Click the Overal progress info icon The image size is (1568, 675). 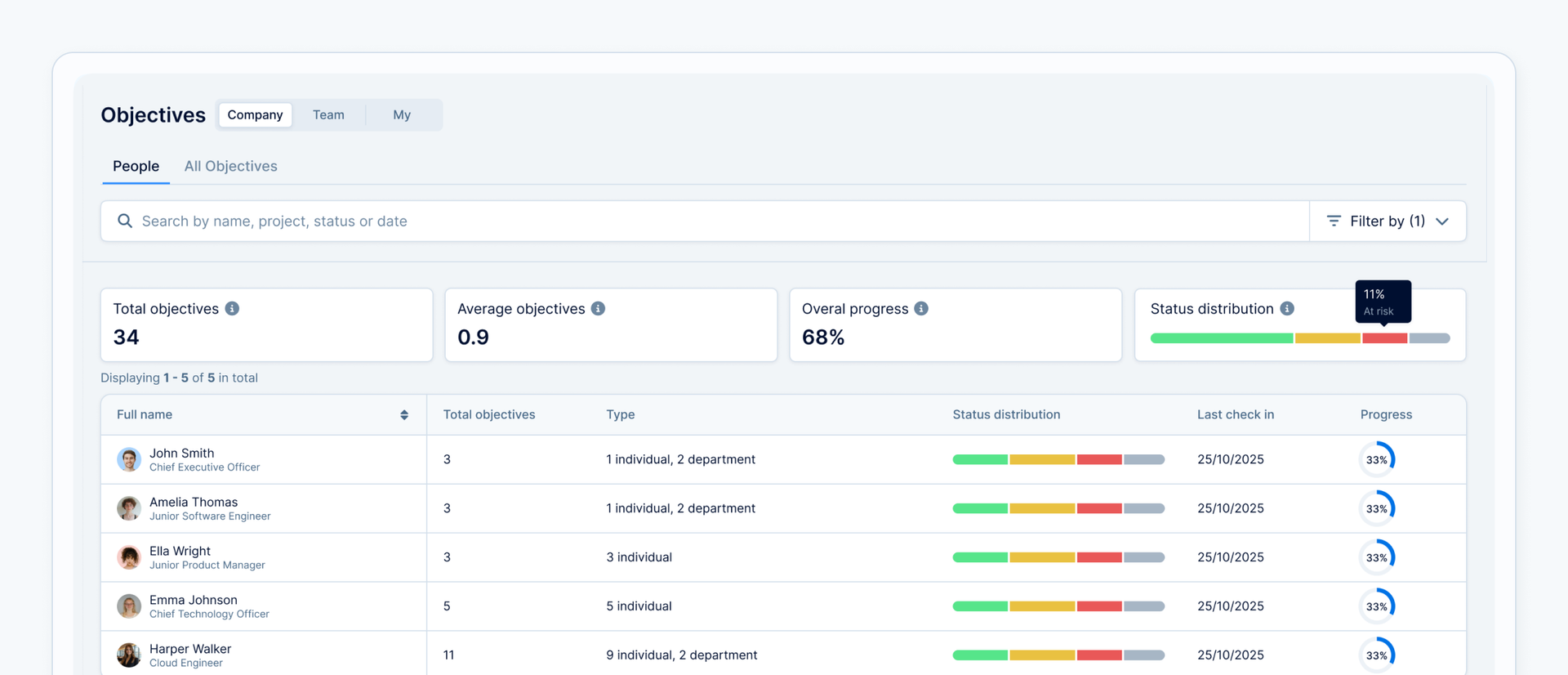click(x=921, y=309)
